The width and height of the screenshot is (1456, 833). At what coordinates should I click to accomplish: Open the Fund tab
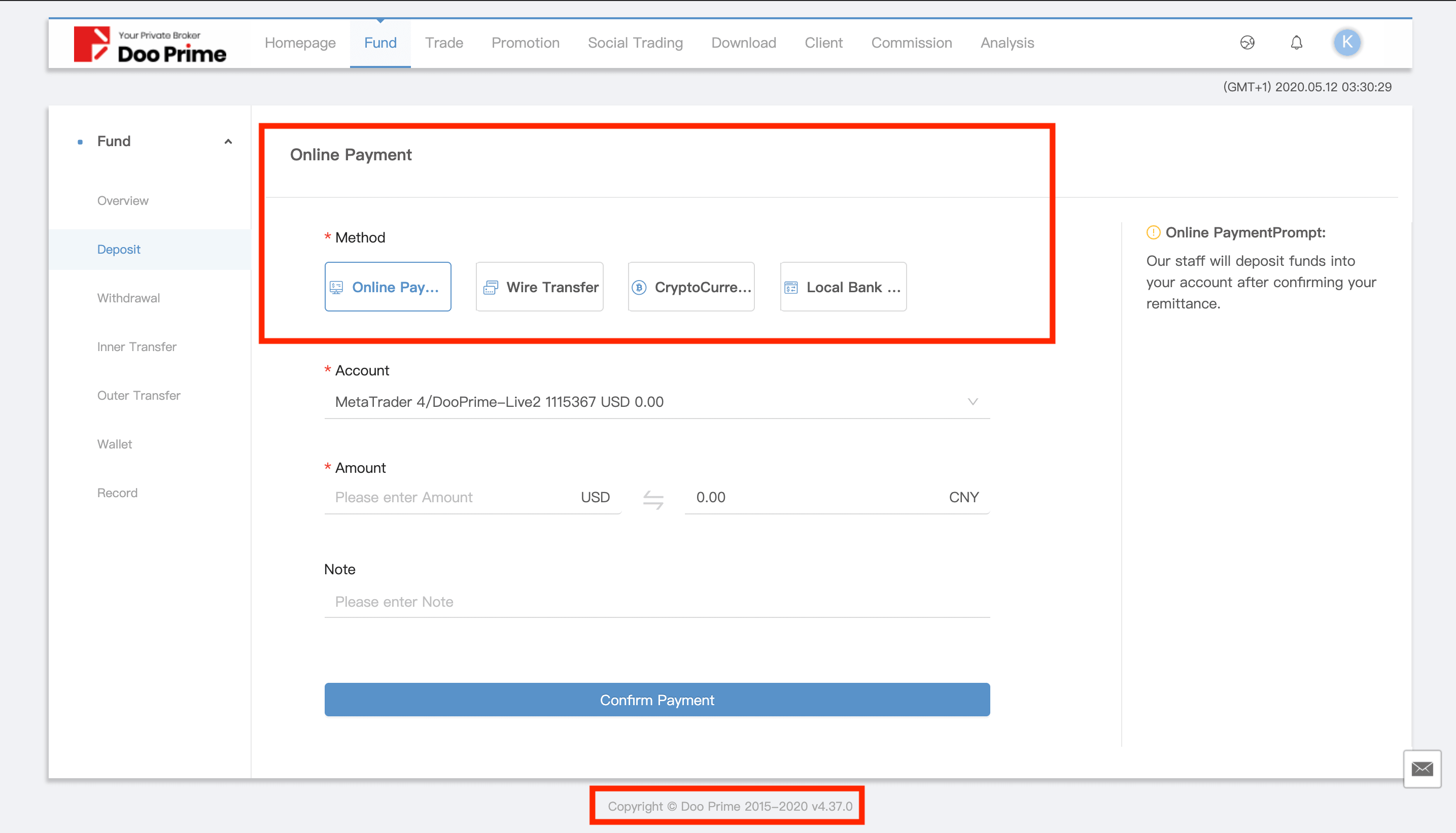(380, 43)
